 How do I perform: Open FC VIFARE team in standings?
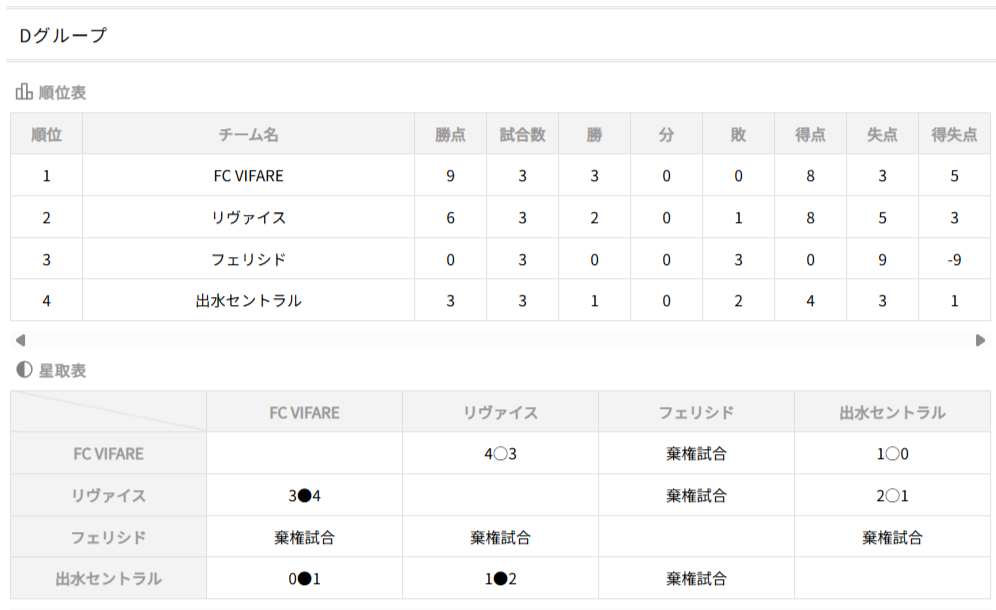[x=248, y=176]
